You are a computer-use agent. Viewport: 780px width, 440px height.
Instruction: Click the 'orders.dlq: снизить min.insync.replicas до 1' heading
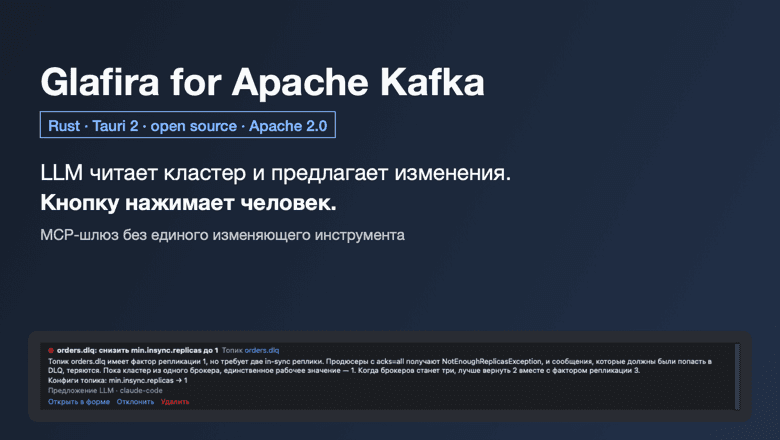[x=137, y=351]
